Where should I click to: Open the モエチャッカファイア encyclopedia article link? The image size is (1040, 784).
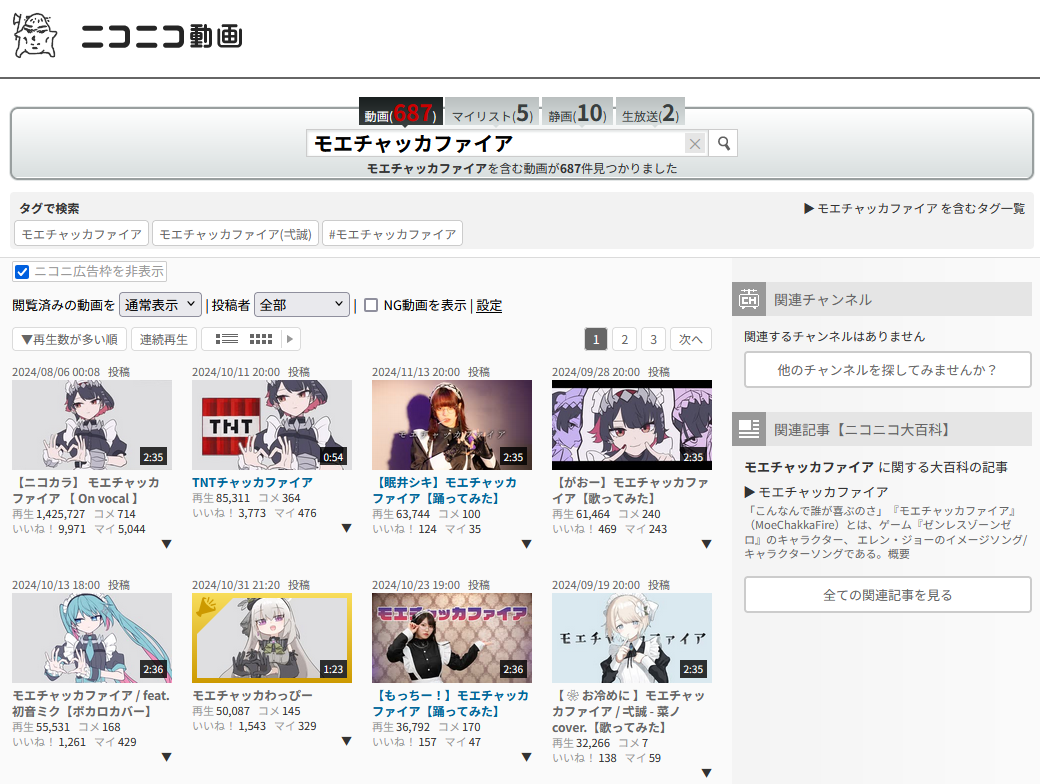coord(822,492)
